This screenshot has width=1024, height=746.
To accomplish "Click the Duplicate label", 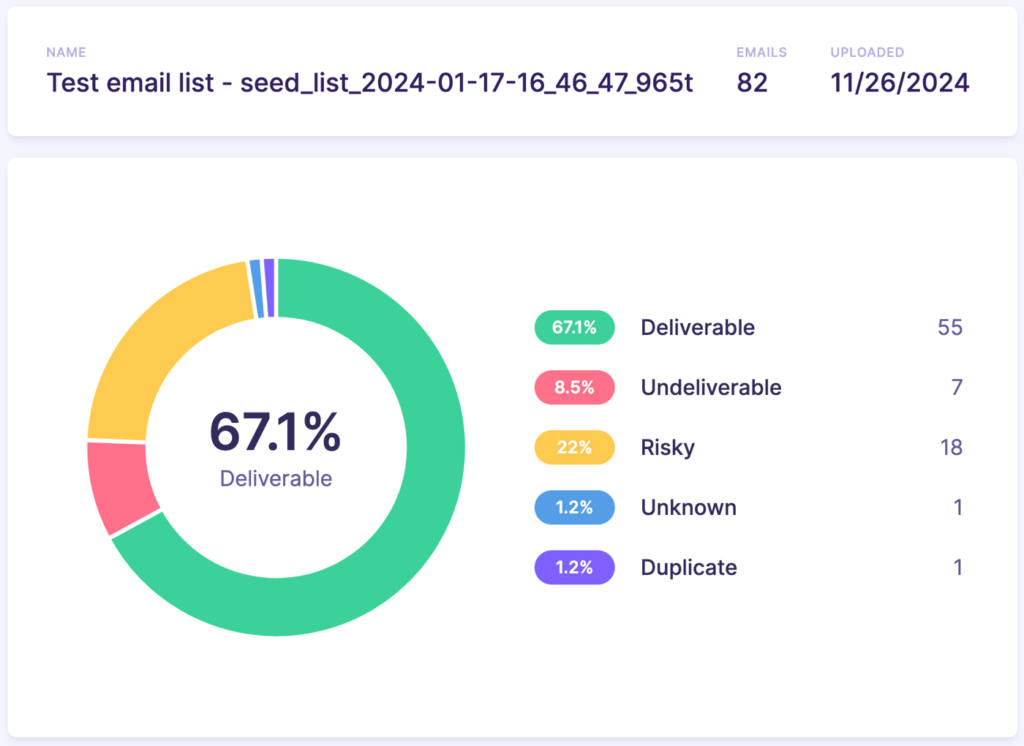I will click(688, 567).
